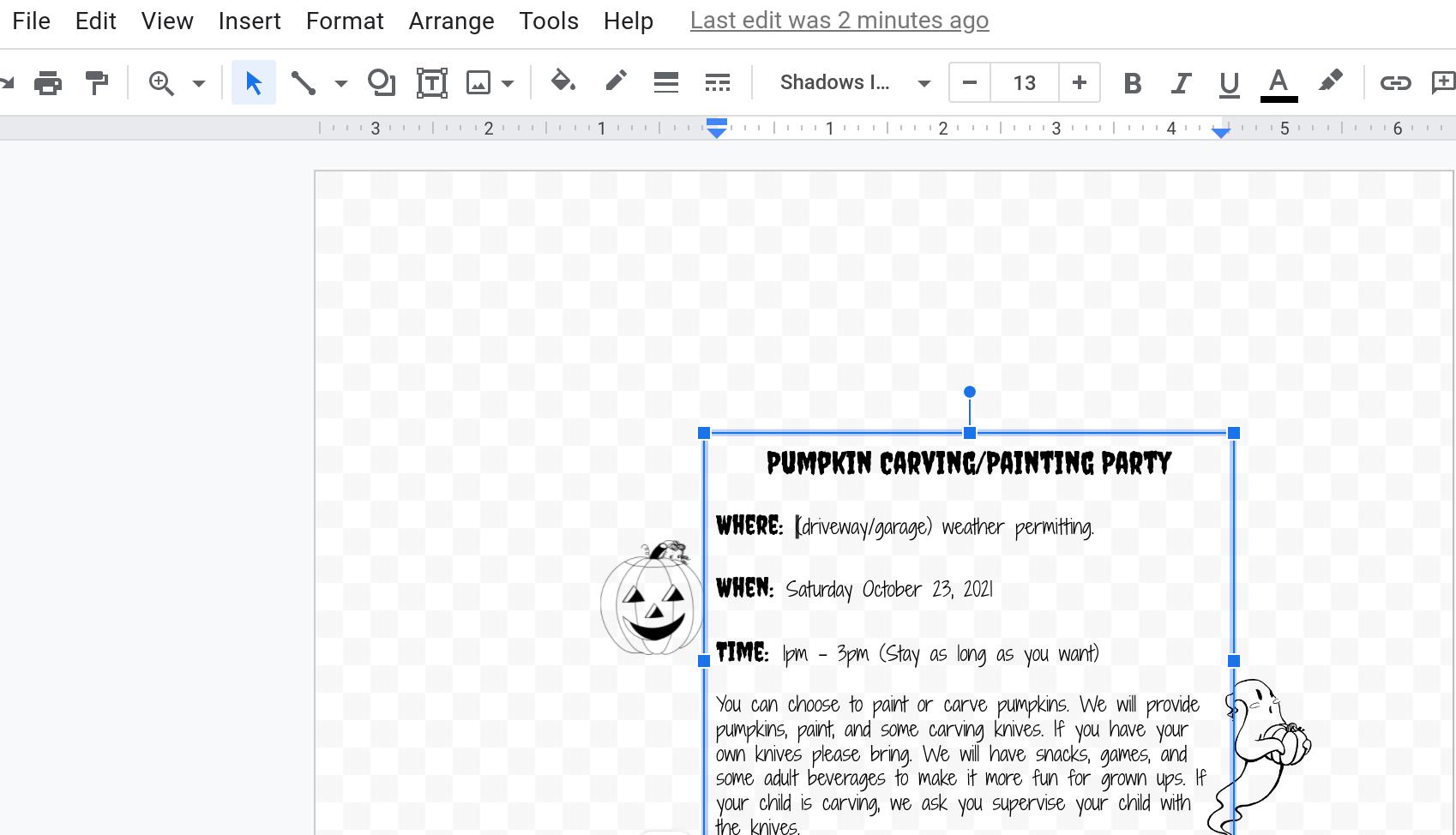Increase the font size
1456x835 pixels.
pos(1080,83)
